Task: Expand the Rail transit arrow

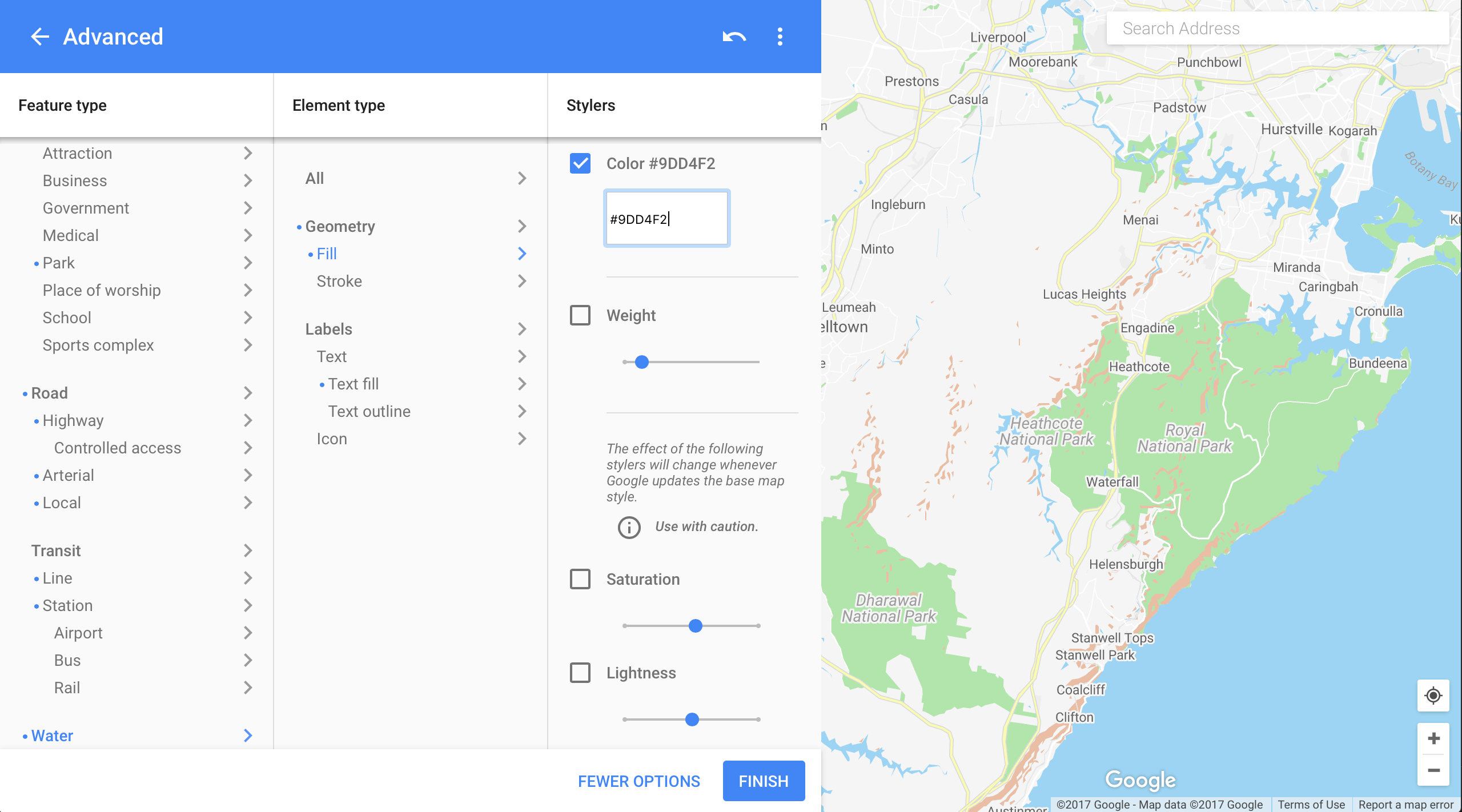Action: (248, 688)
